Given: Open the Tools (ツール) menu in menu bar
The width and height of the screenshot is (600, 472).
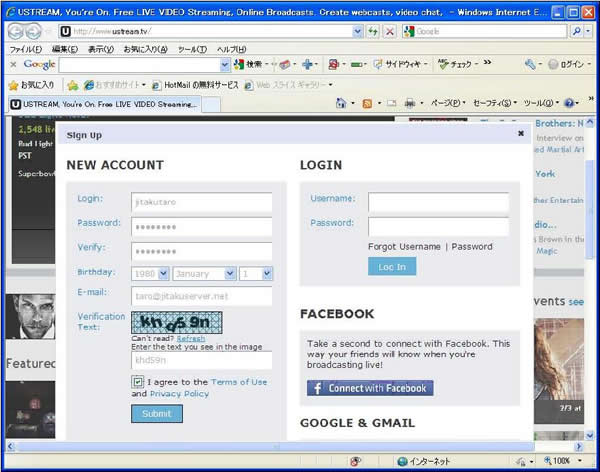Looking at the screenshot, I should tap(192, 49).
